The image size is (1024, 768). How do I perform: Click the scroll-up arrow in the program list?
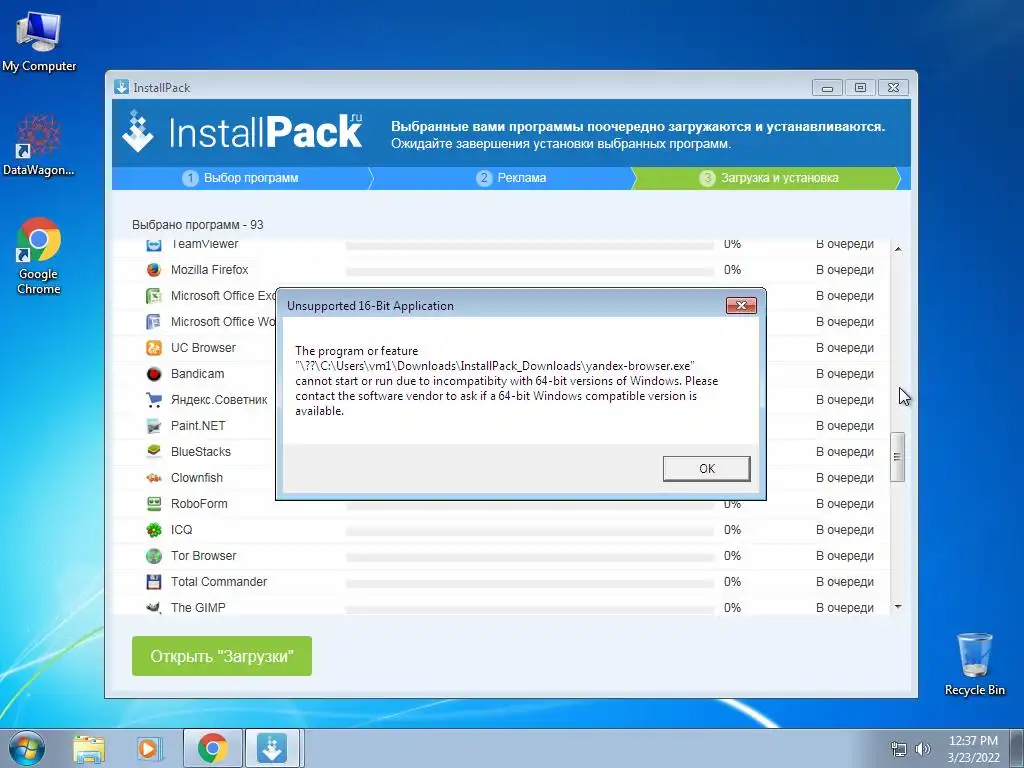pos(898,249)
